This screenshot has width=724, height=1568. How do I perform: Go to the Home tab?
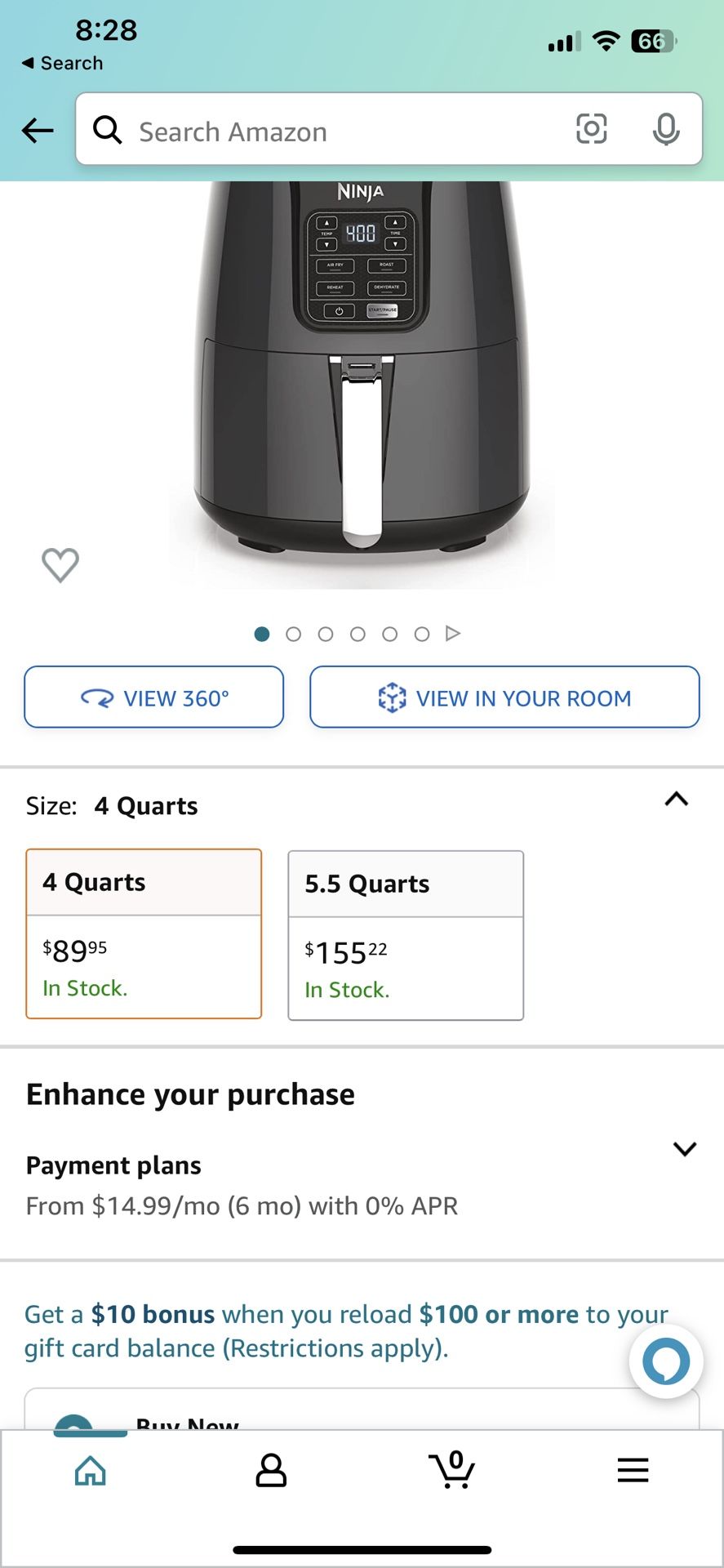[x=91, y=1471]
